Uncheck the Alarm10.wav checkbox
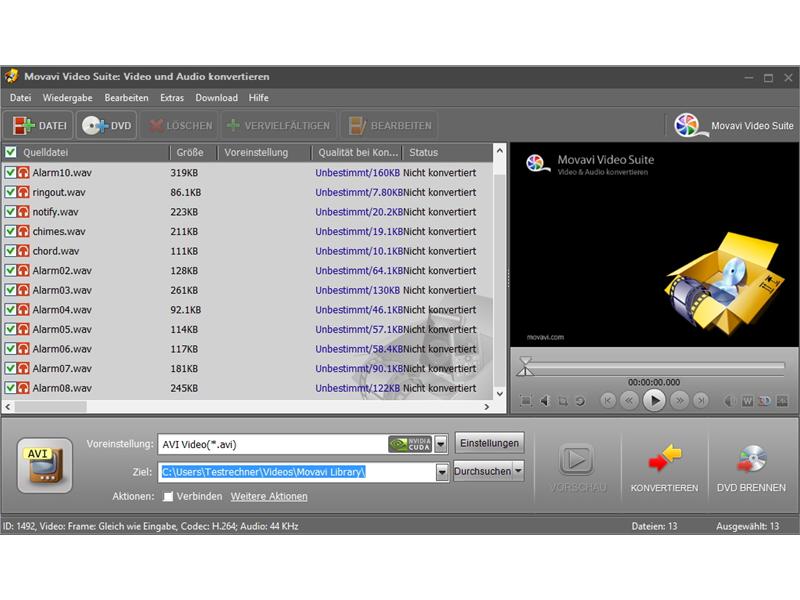The image size is (800, 600). 10,172
